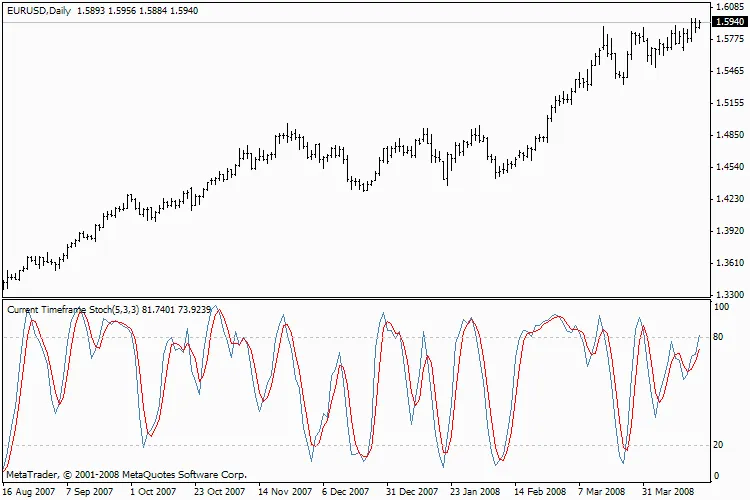Select the stochastic 100 scale value

pyautogui.click(x=720, y=306)
